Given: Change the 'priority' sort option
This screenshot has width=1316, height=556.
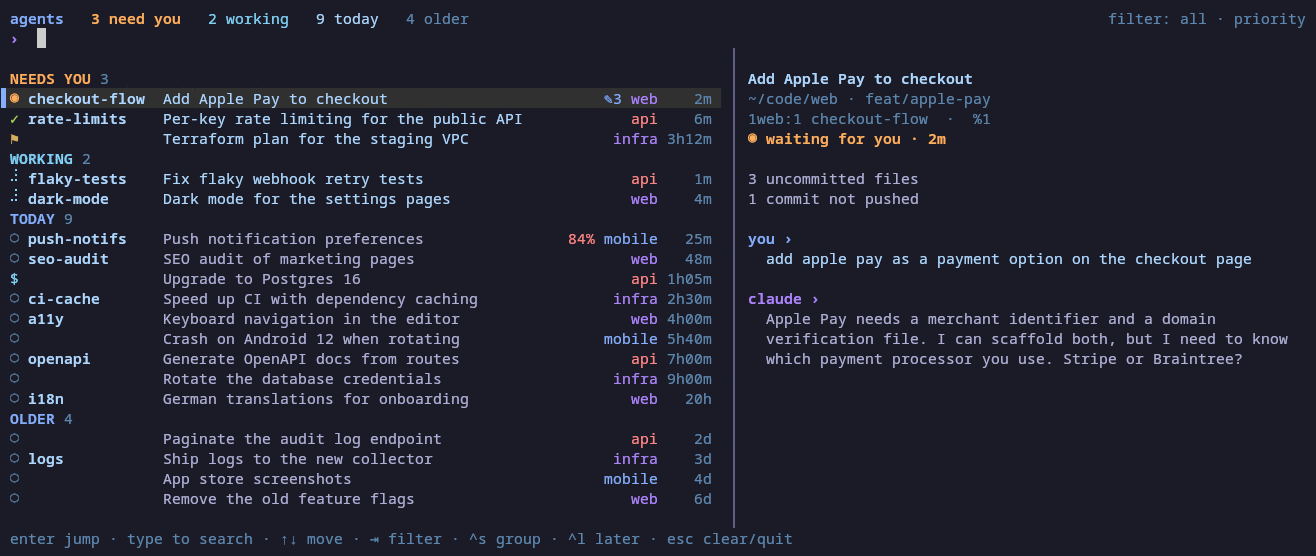Looking at the screenshot, I should tap(1269, 19).
